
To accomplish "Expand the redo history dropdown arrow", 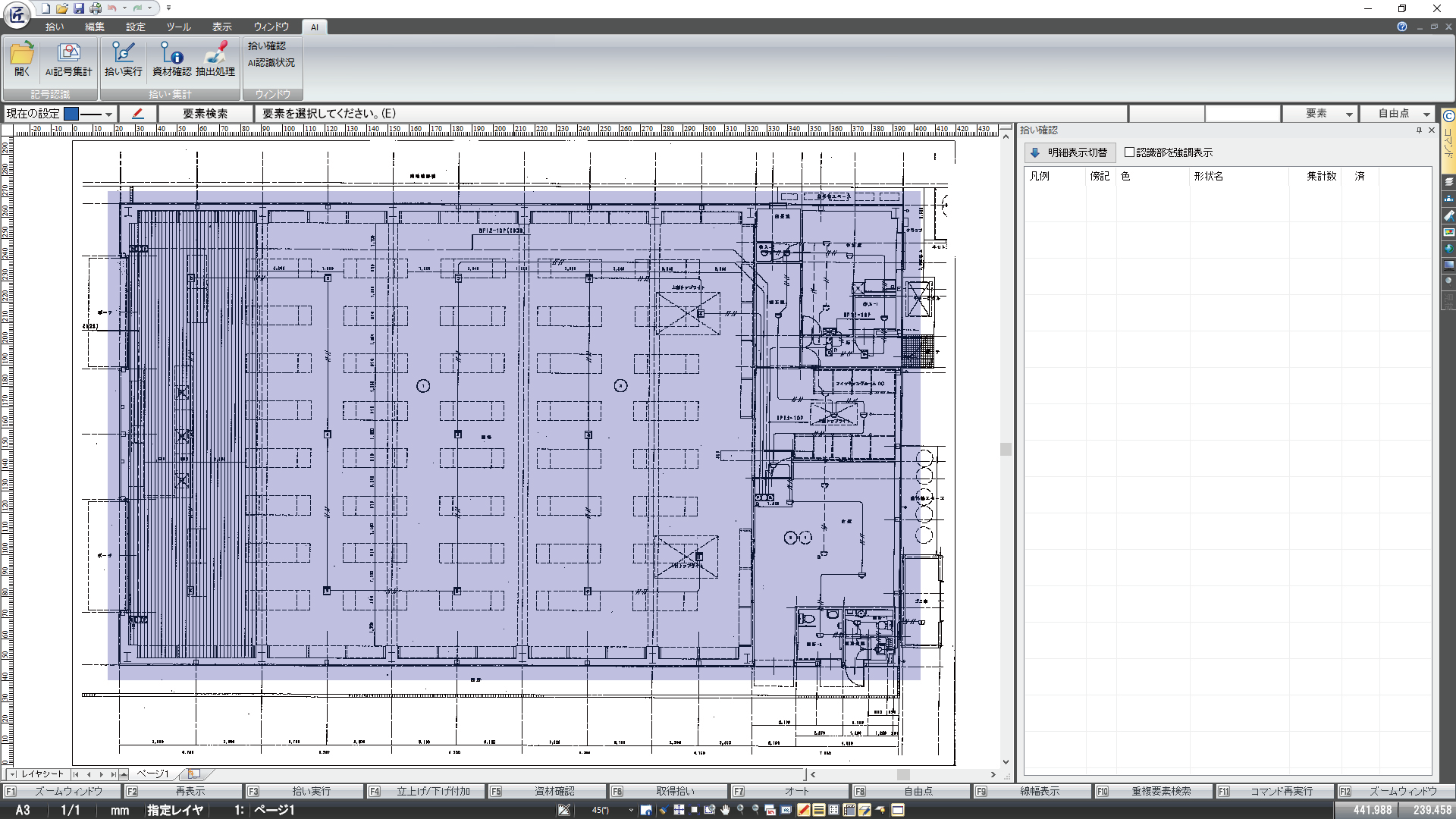I will pyautogui.click(x=149, y=8).
